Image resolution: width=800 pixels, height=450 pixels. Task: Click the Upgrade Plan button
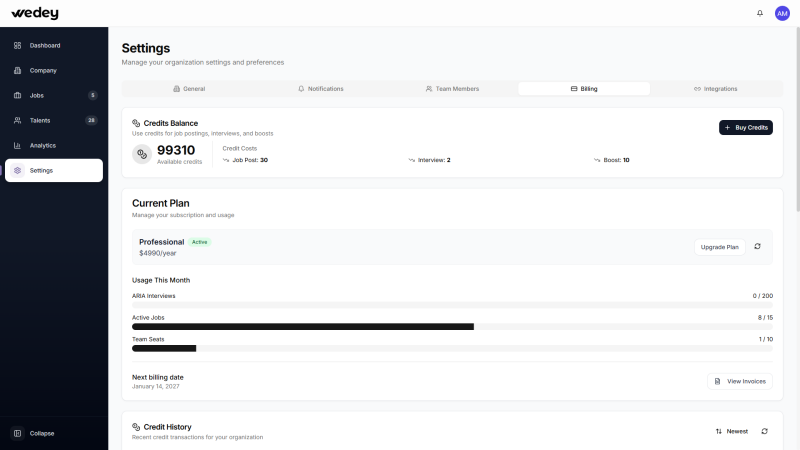(x=719, y=246)
